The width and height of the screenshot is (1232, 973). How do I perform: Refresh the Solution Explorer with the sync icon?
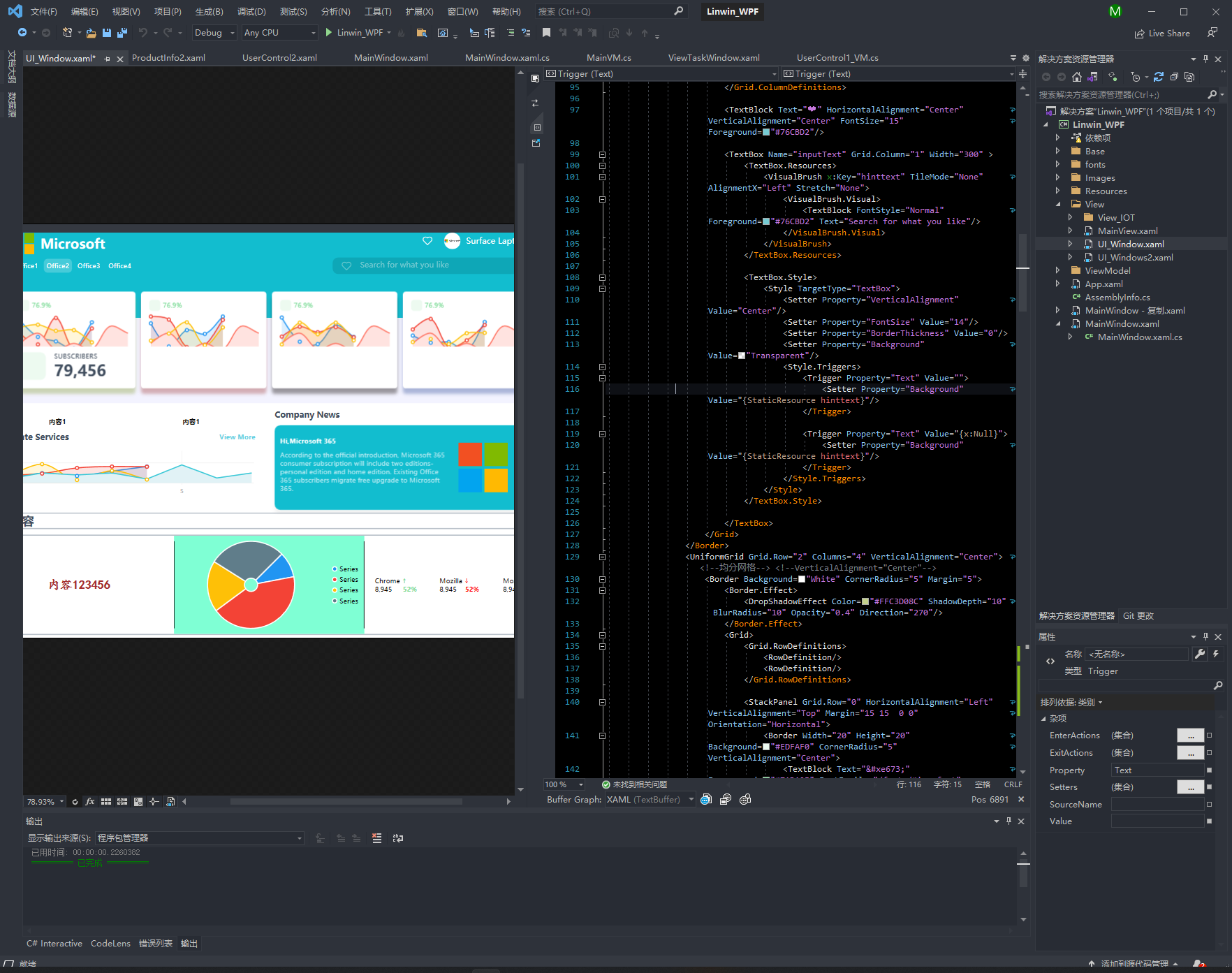(1158, 77)
